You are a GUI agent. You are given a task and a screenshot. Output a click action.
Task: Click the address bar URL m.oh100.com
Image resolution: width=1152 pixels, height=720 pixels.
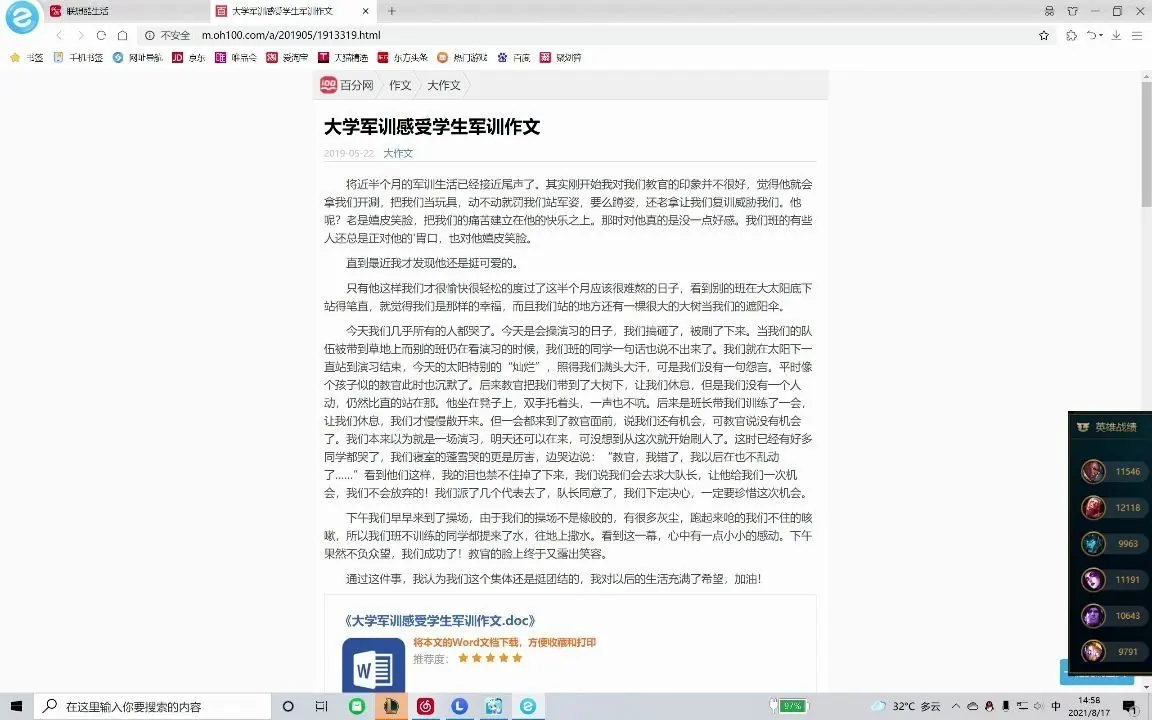click(291, 35)
